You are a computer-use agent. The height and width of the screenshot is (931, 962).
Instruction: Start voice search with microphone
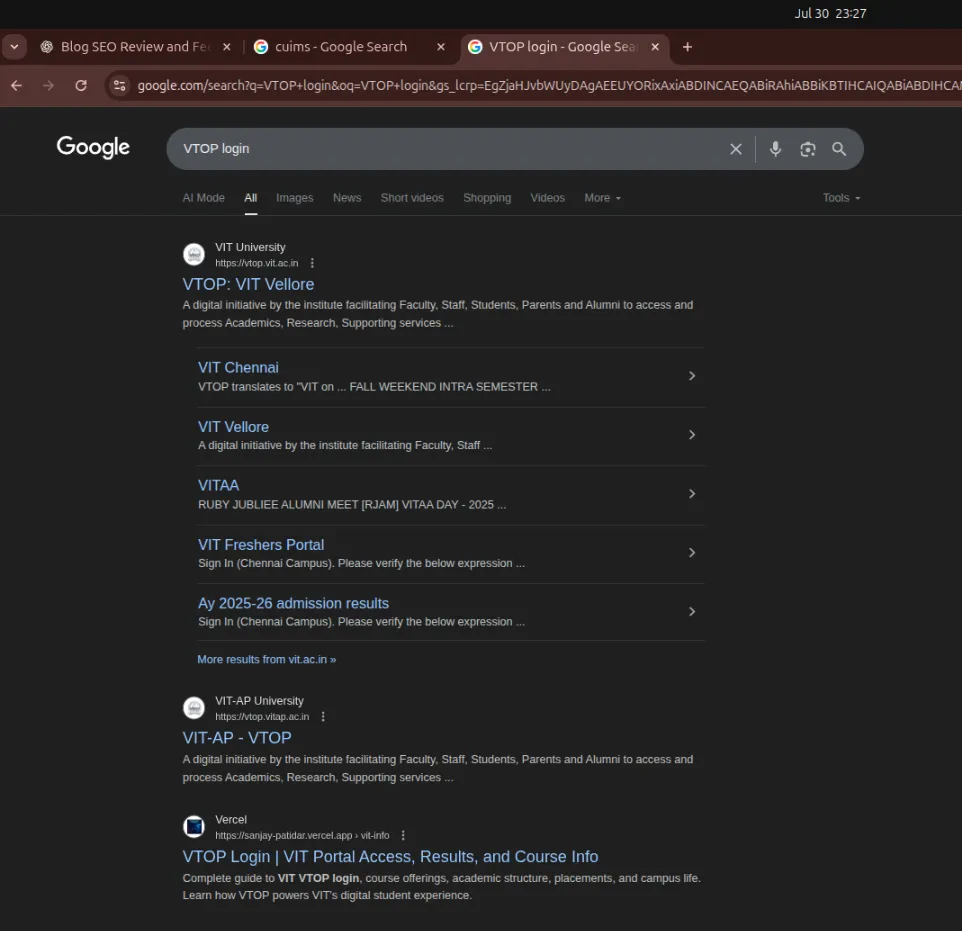click(775, 149)
